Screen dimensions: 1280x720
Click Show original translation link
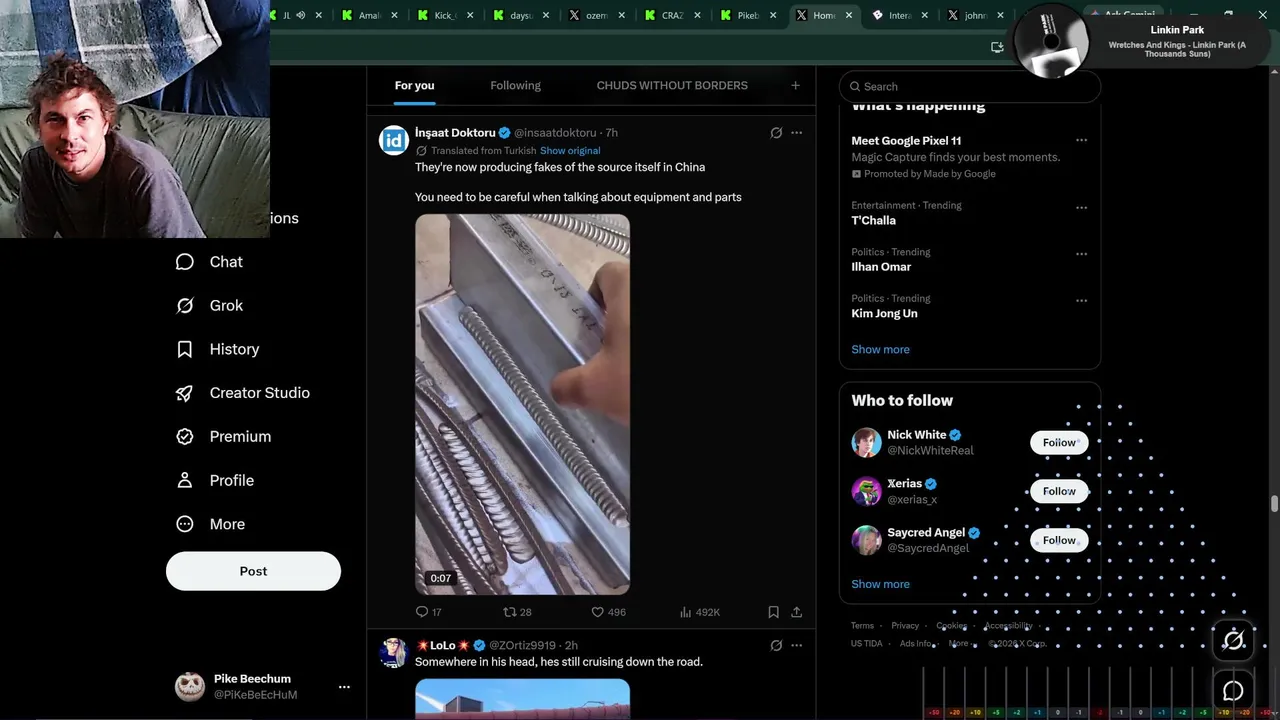pyautogui.click(x=570, y=151)
